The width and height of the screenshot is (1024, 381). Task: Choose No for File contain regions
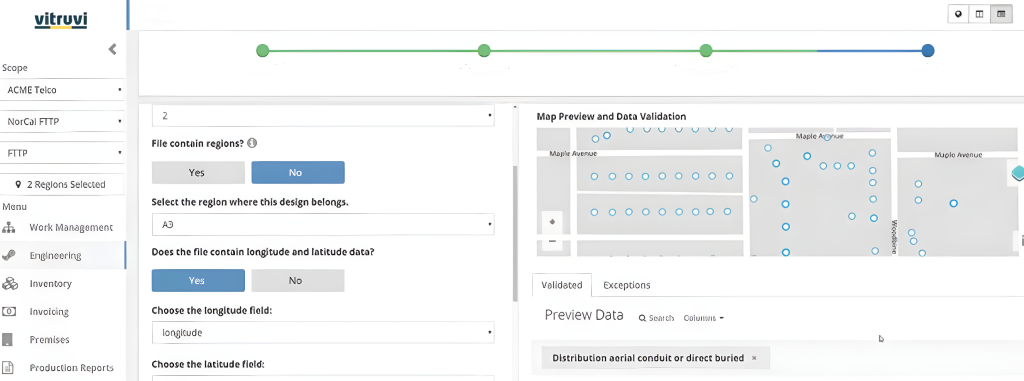point(298,173)
